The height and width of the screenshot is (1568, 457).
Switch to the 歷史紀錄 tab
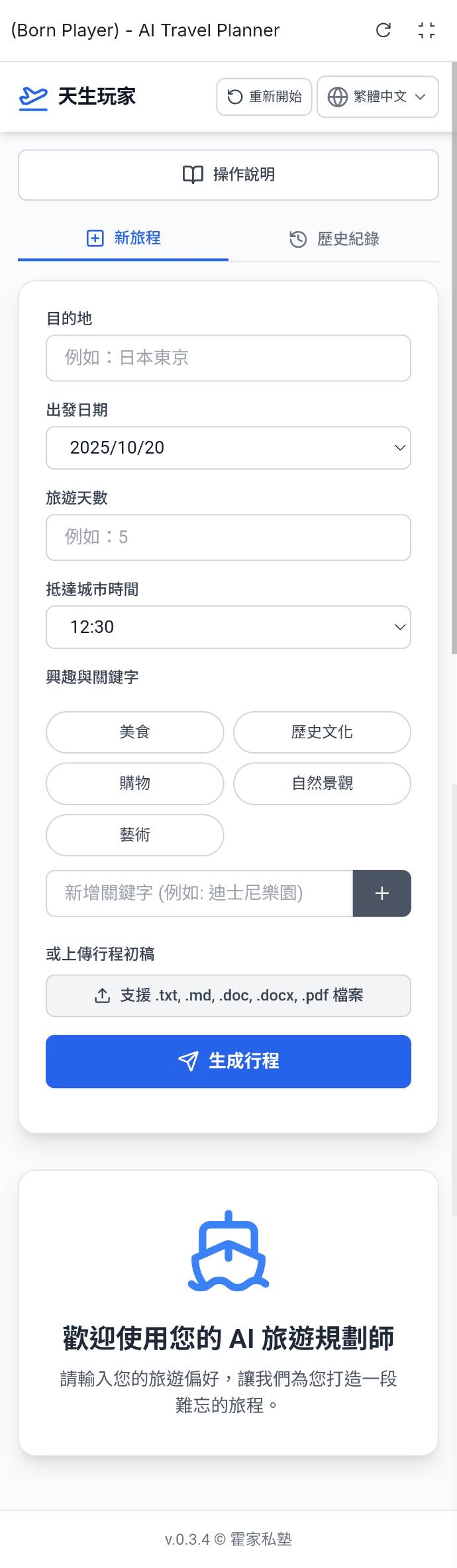click(x=334, y=239)
